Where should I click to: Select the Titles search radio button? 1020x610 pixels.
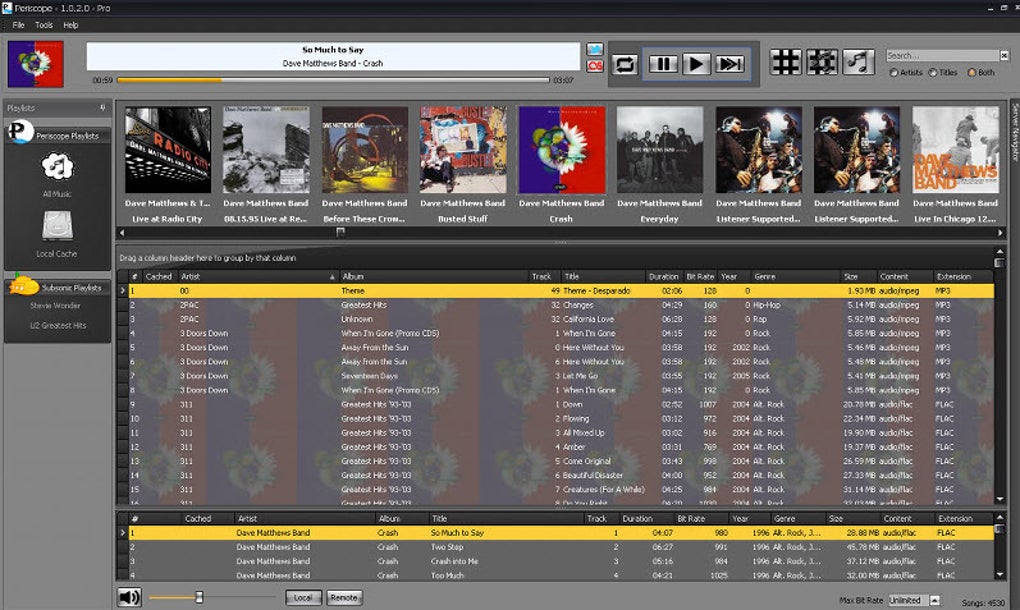933,73
